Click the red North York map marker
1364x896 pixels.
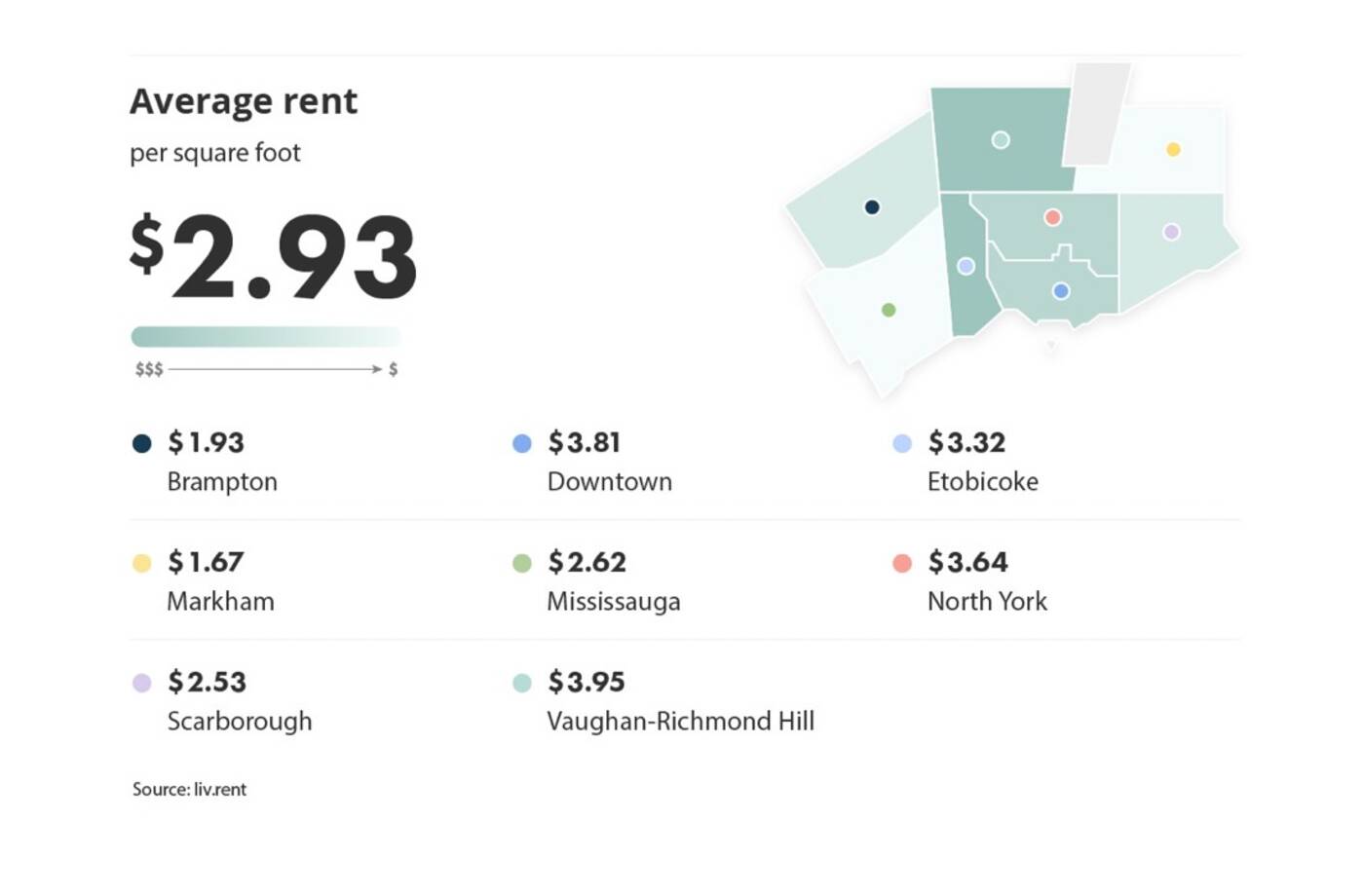click(1052, 217)
